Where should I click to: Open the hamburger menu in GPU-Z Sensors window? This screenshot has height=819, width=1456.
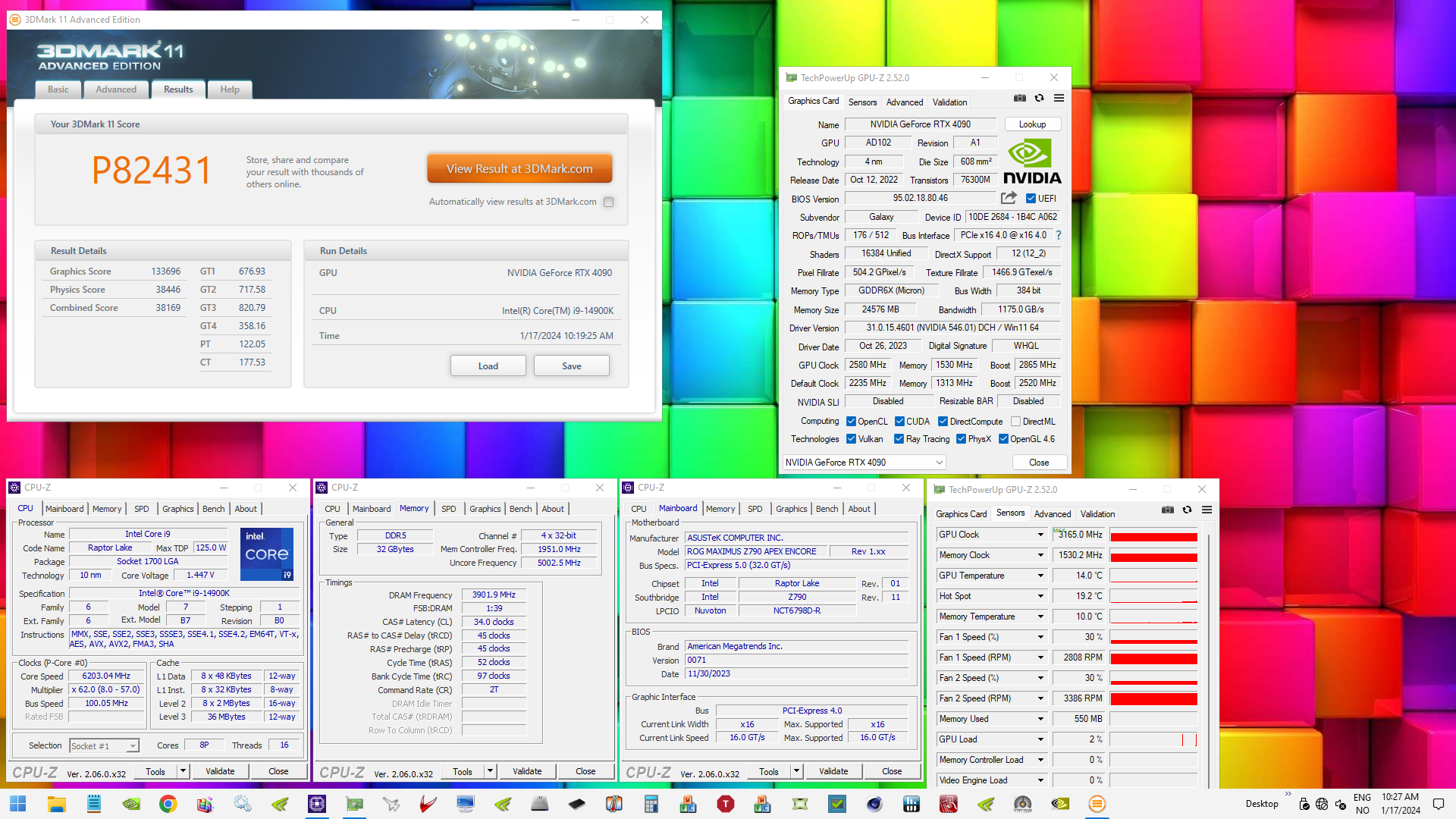point(1207,510)
